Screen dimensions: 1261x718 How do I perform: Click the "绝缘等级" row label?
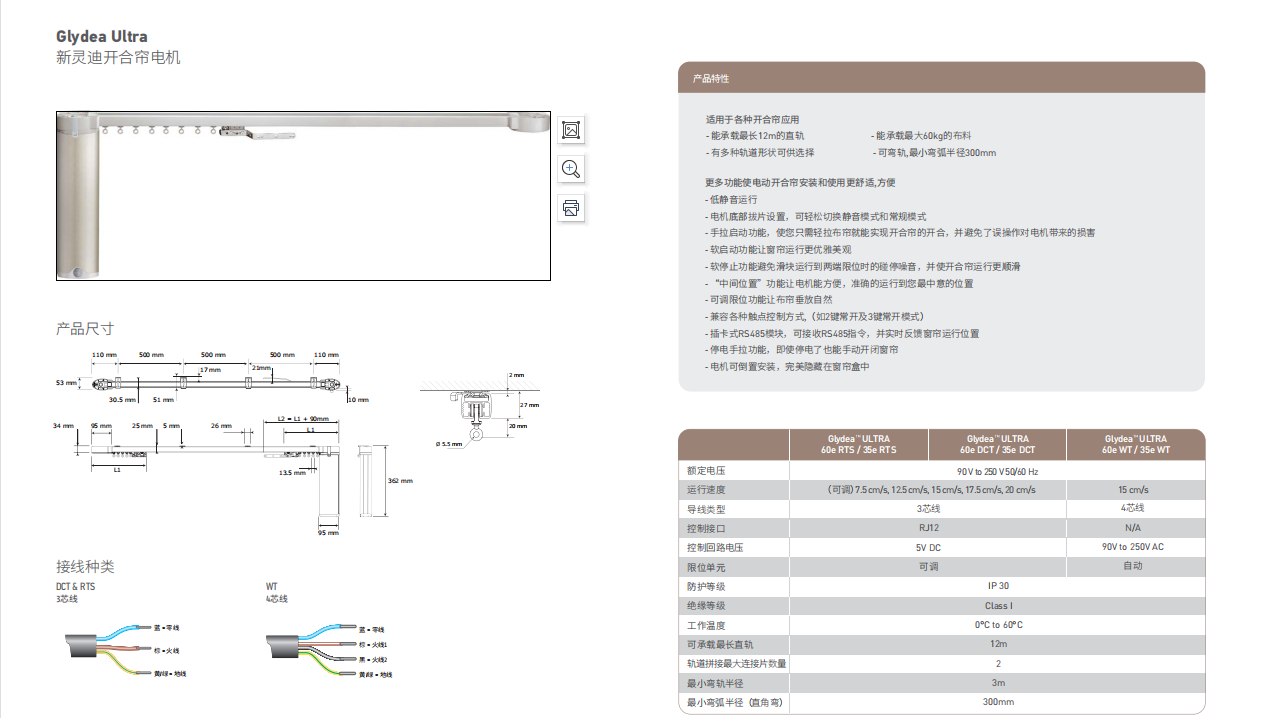705,606
